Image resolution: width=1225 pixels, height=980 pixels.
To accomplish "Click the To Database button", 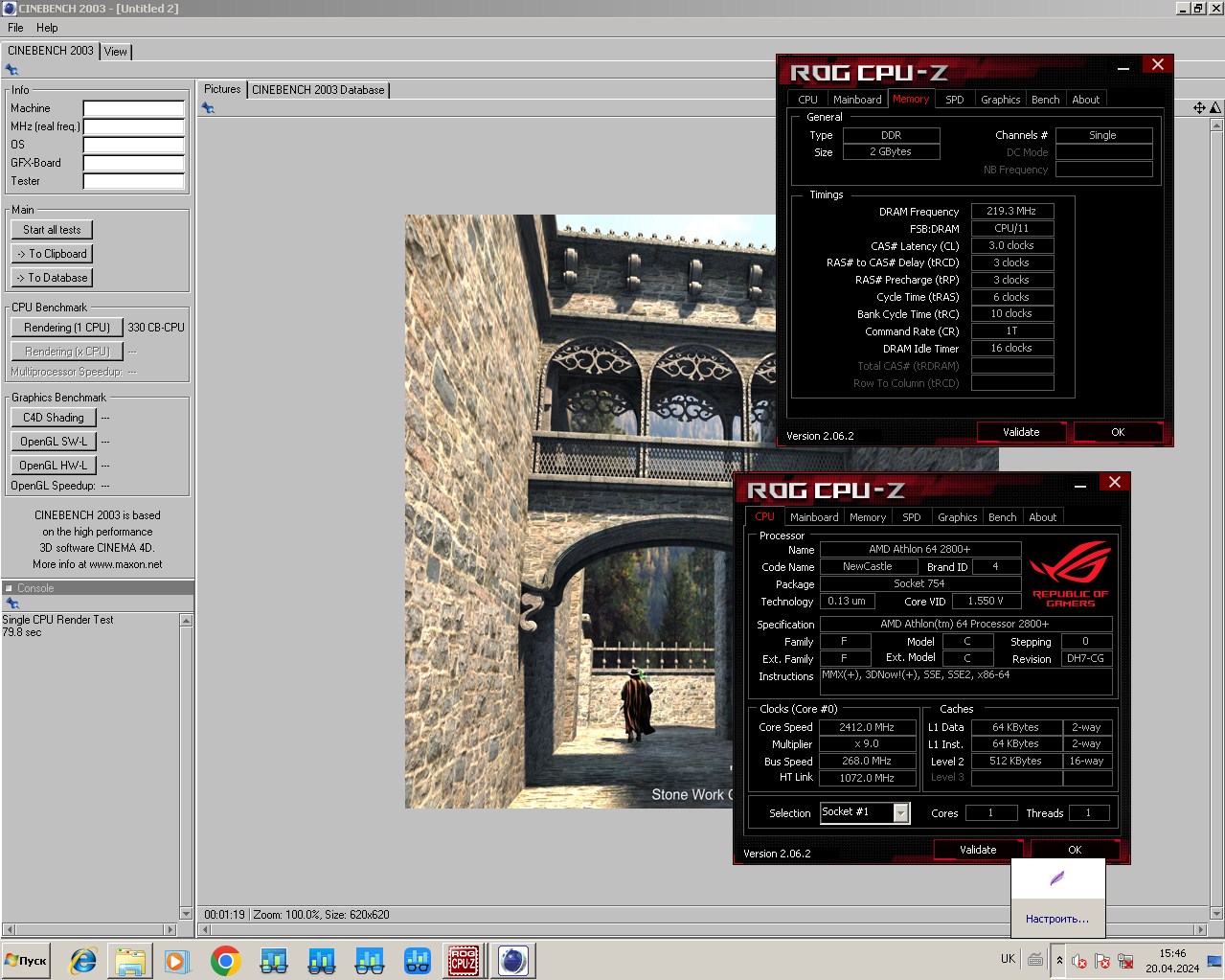I will [52, 278].
